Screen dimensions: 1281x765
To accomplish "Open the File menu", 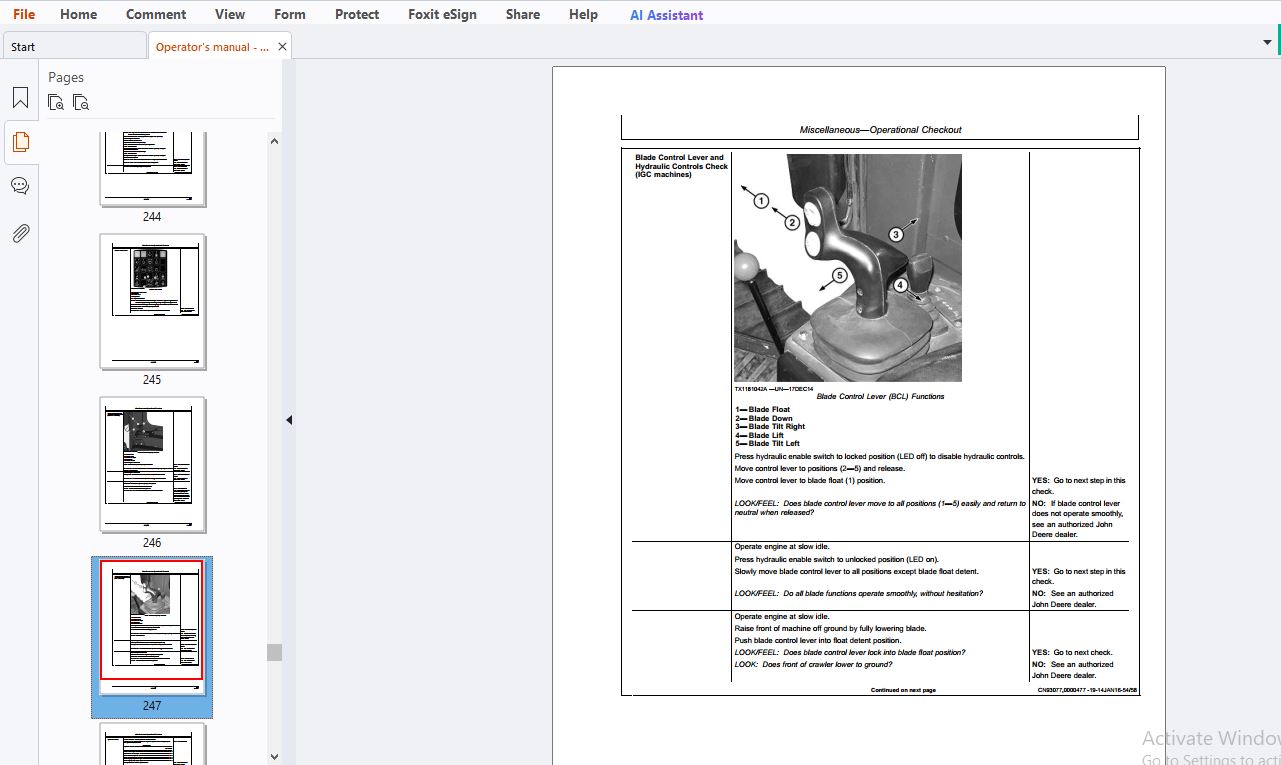I will (x=24, y=14).
